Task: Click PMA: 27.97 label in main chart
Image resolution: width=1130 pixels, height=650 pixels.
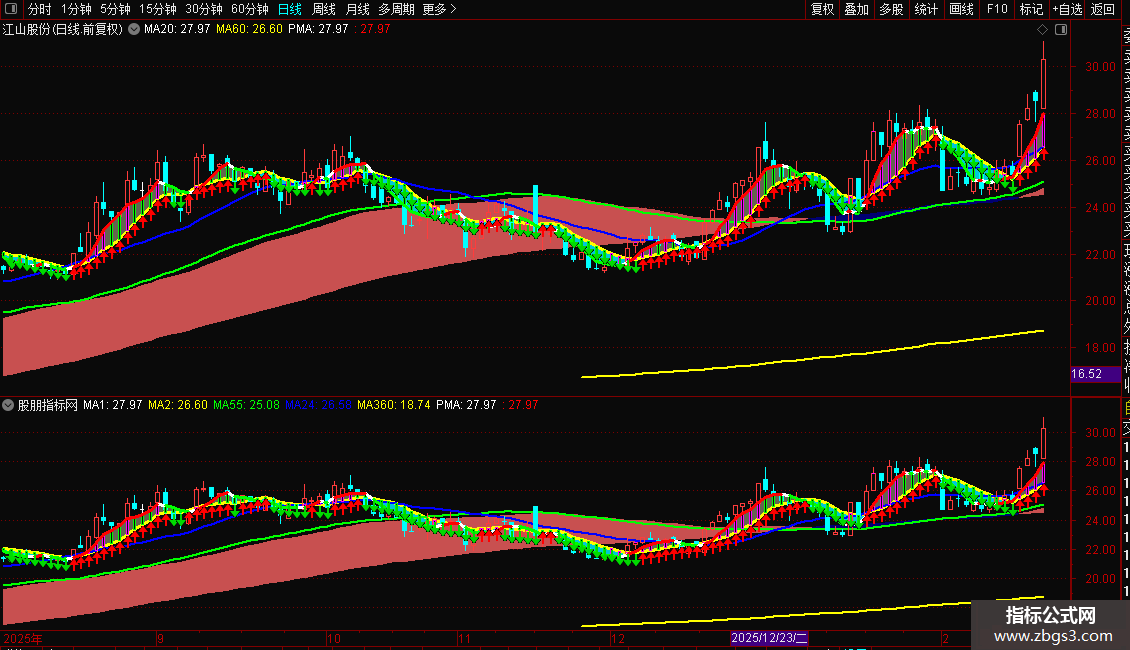Action: (x=318, y=30)
